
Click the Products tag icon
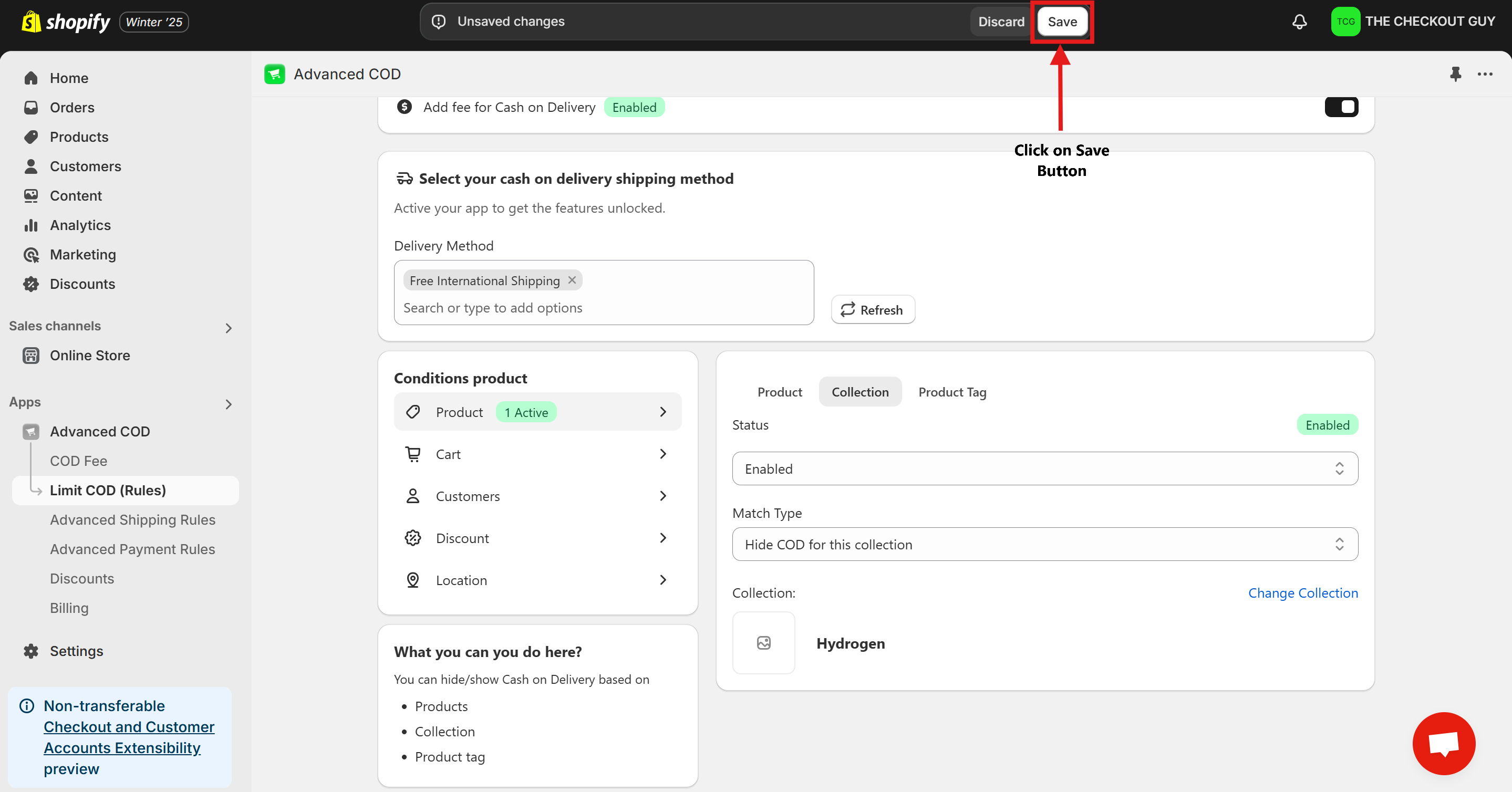pos(31,137)
